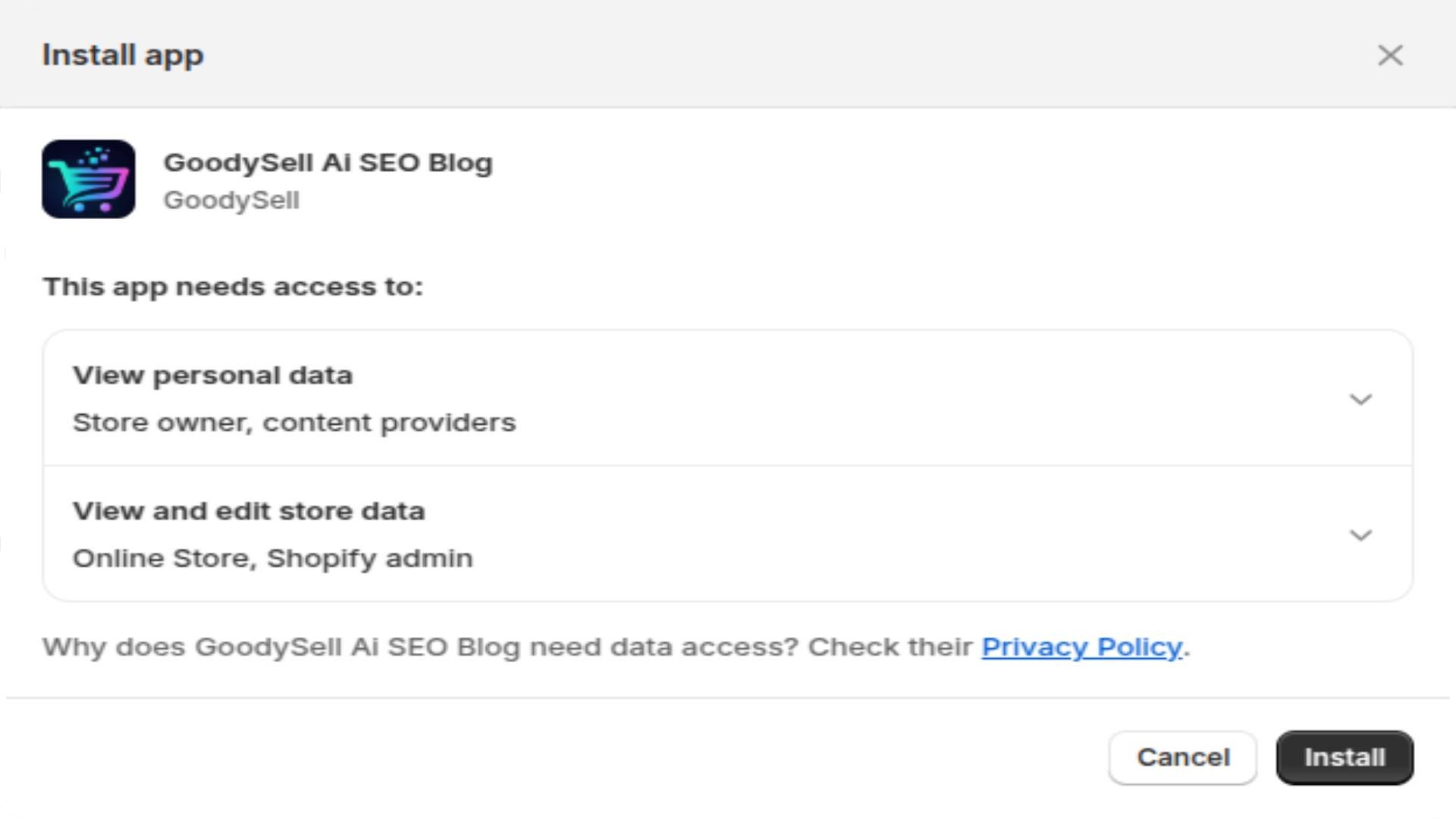Viewport: 1456px width, 819px height.
Task: Open the Privacy Policy link
Action: (1082, 647)
